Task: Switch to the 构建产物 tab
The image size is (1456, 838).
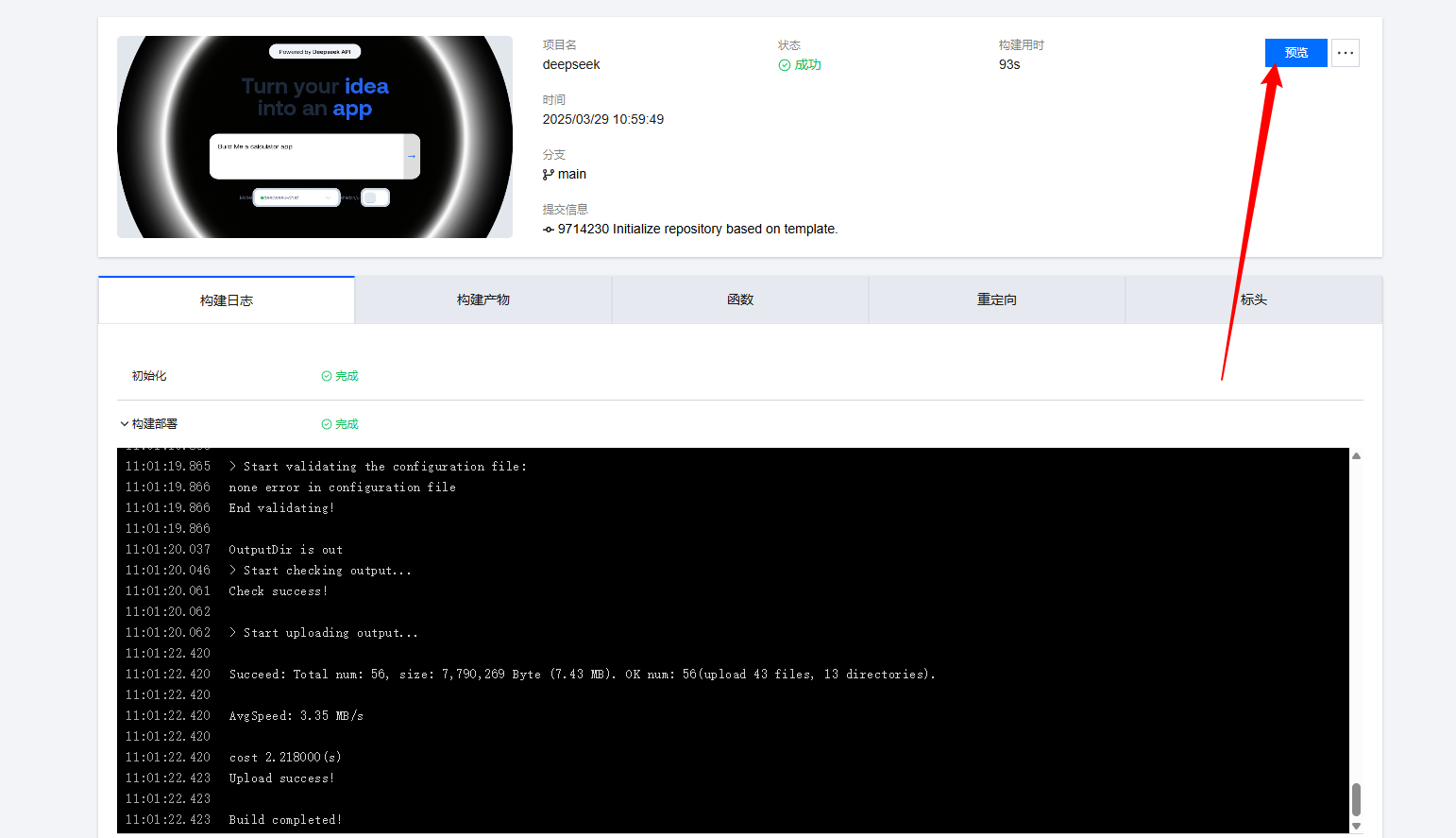Action: pyautogui.click(x=483, y=300)
